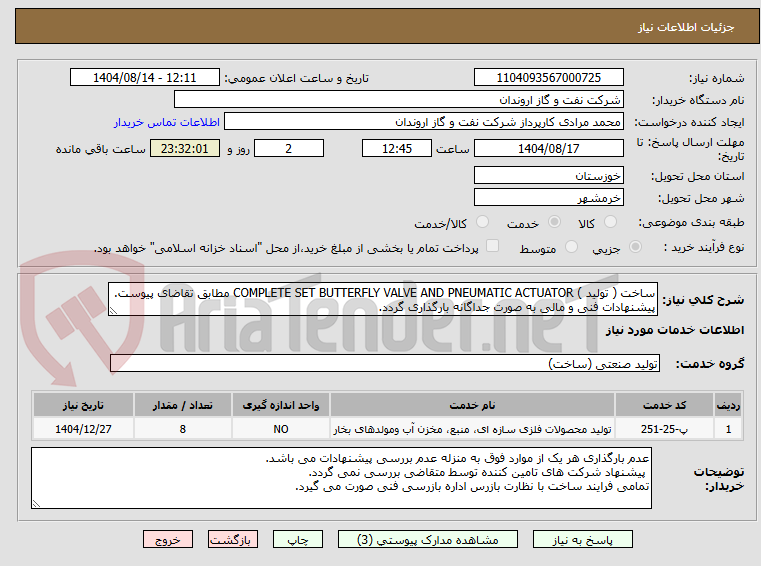Click the 'خروج' exit button
Viewport: 761px width, 566px height.
point(167,539)
